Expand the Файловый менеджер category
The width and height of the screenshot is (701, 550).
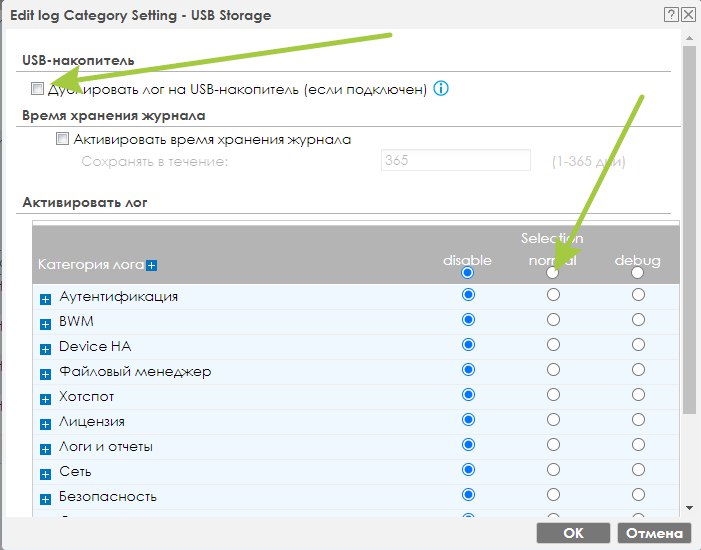click(x=46, y=373)
